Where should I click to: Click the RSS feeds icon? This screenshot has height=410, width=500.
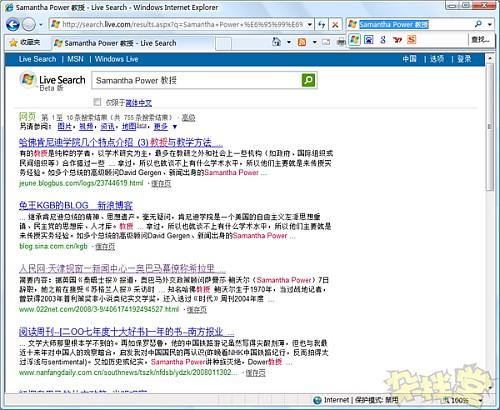302,42
